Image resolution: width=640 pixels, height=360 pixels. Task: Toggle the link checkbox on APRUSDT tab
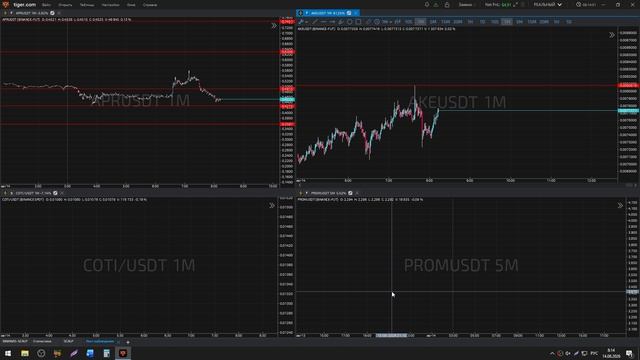point(52,13)
